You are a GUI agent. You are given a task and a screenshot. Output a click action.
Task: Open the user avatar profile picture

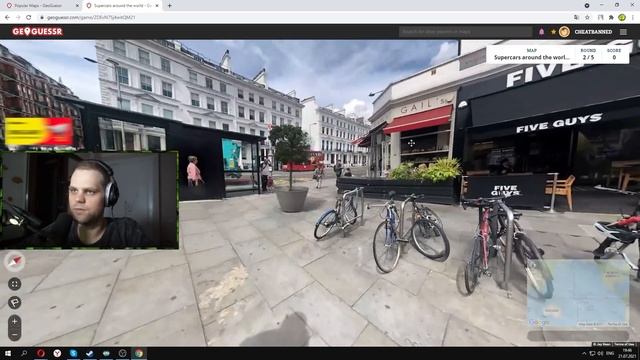click(x=564, y=31)
